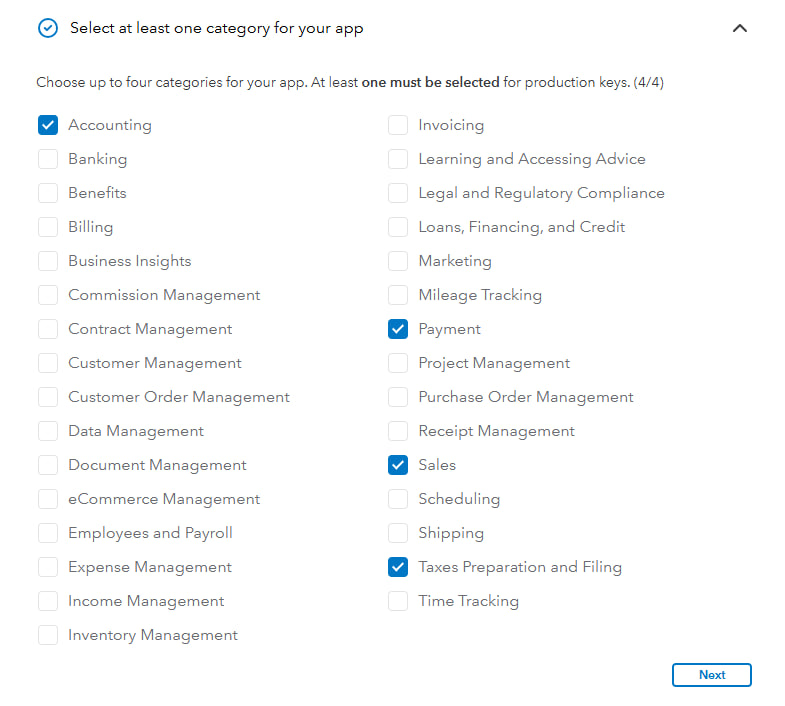Click the circled checkmark step icon
This screenshot has height=706, width=785.
(48, 28)
